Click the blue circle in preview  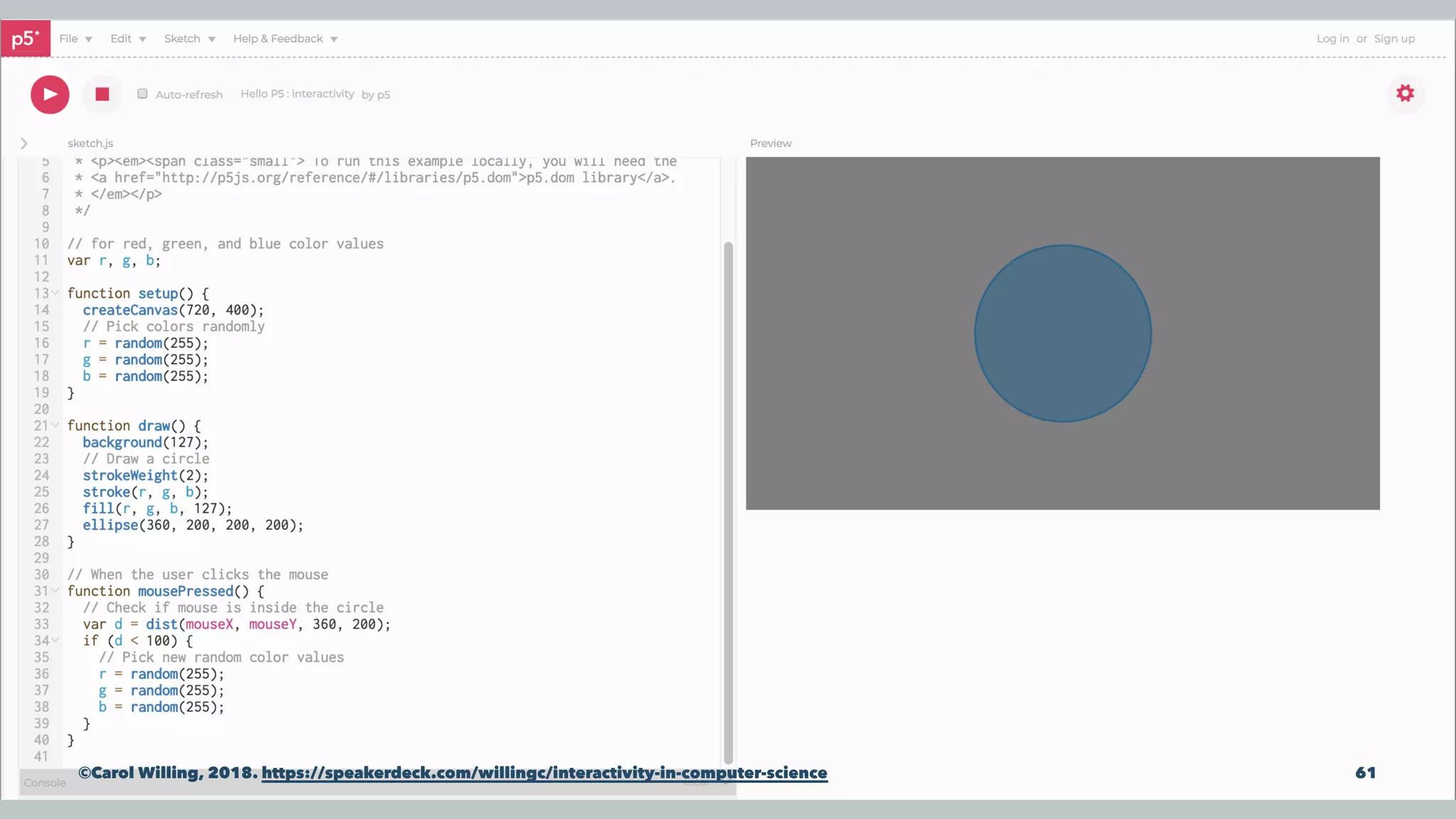tap(1062, 333)
